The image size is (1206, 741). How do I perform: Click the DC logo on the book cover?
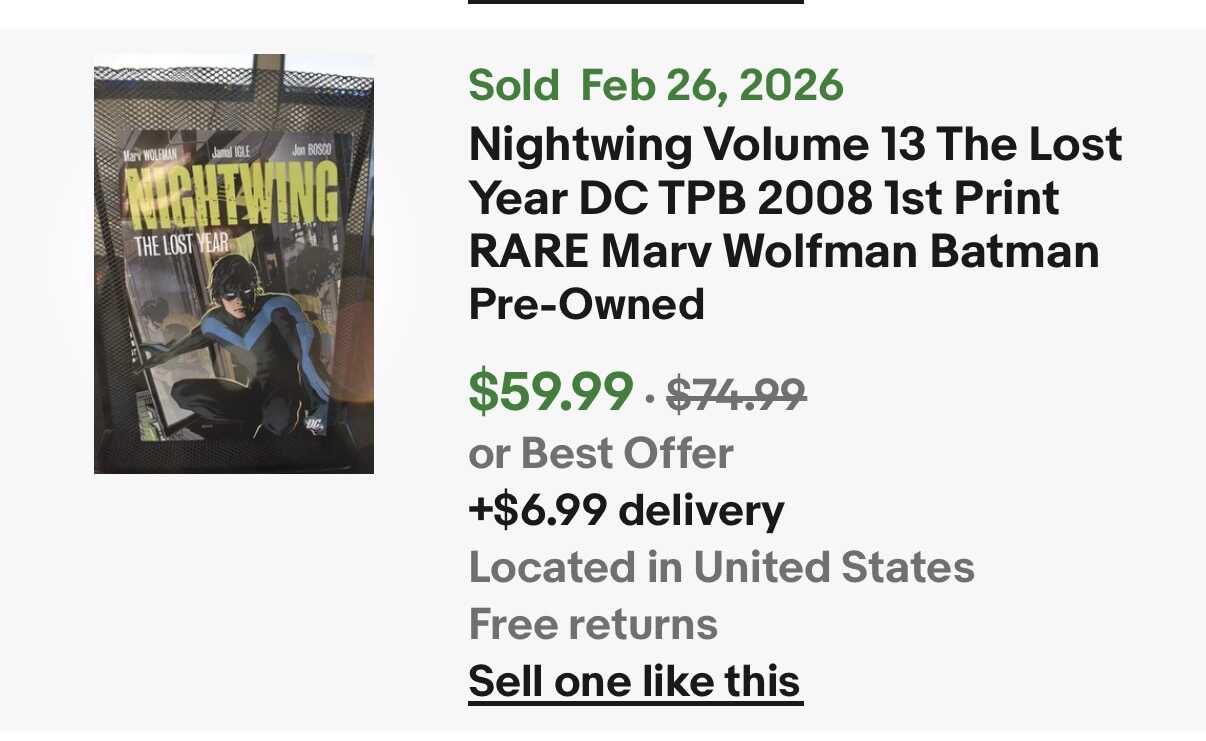[315, 422]
